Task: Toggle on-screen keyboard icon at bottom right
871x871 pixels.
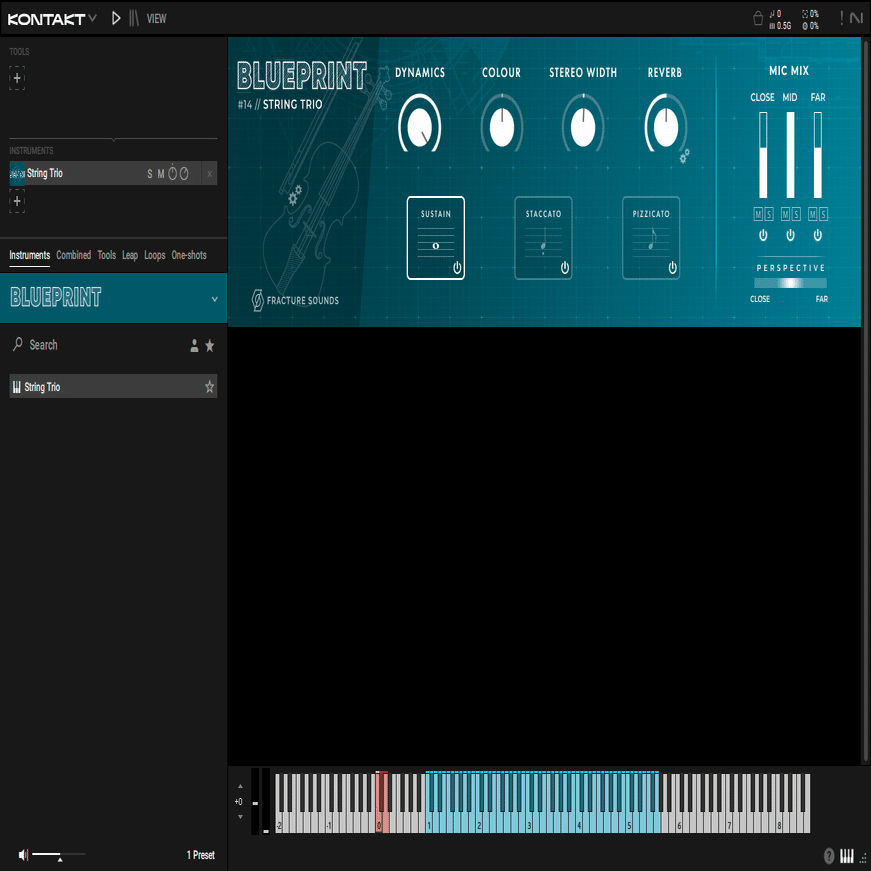Action: coord(846,855)
